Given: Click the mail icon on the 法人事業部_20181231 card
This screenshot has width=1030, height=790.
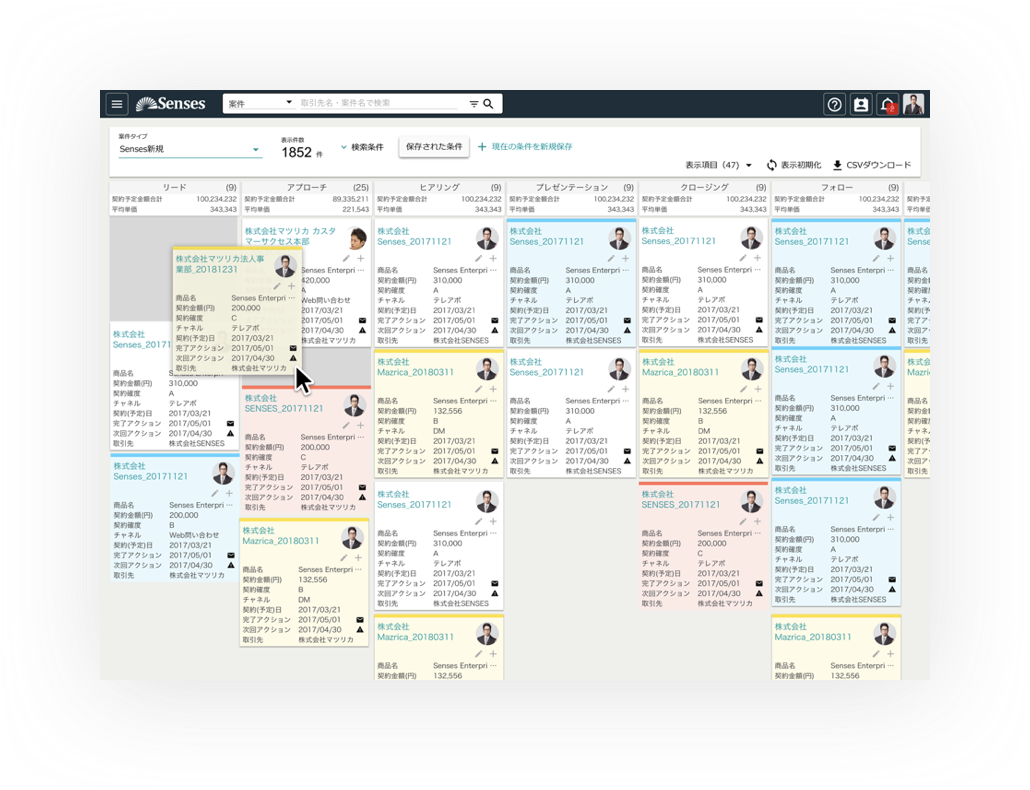Looking at the screenshot, I should [293, 348].
